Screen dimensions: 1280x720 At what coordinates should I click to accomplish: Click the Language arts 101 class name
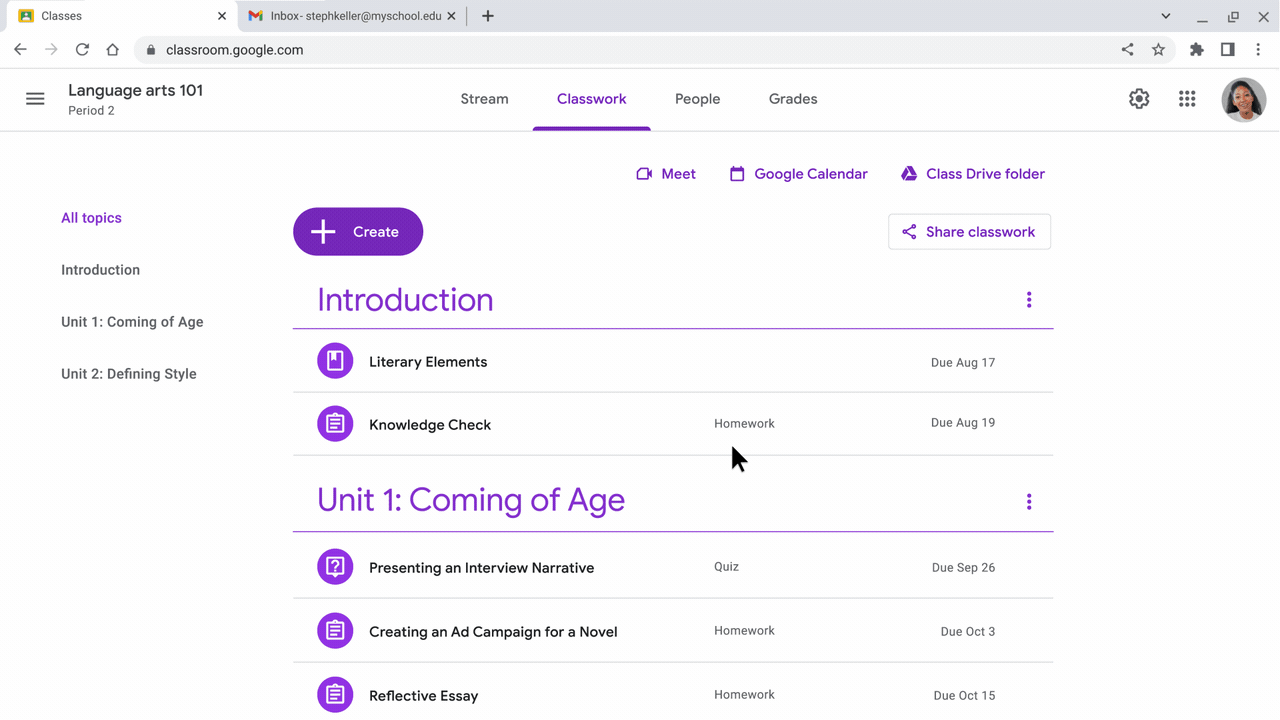tap(135, 90)
